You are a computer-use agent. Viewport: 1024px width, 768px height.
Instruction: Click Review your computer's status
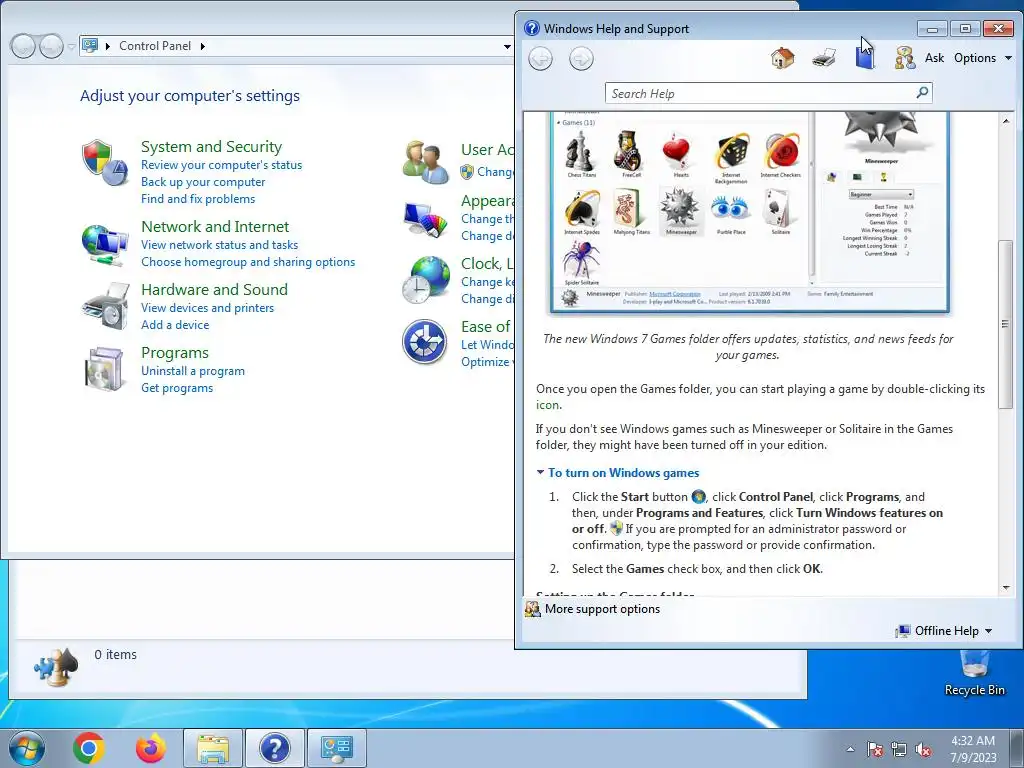pos(221,165)
